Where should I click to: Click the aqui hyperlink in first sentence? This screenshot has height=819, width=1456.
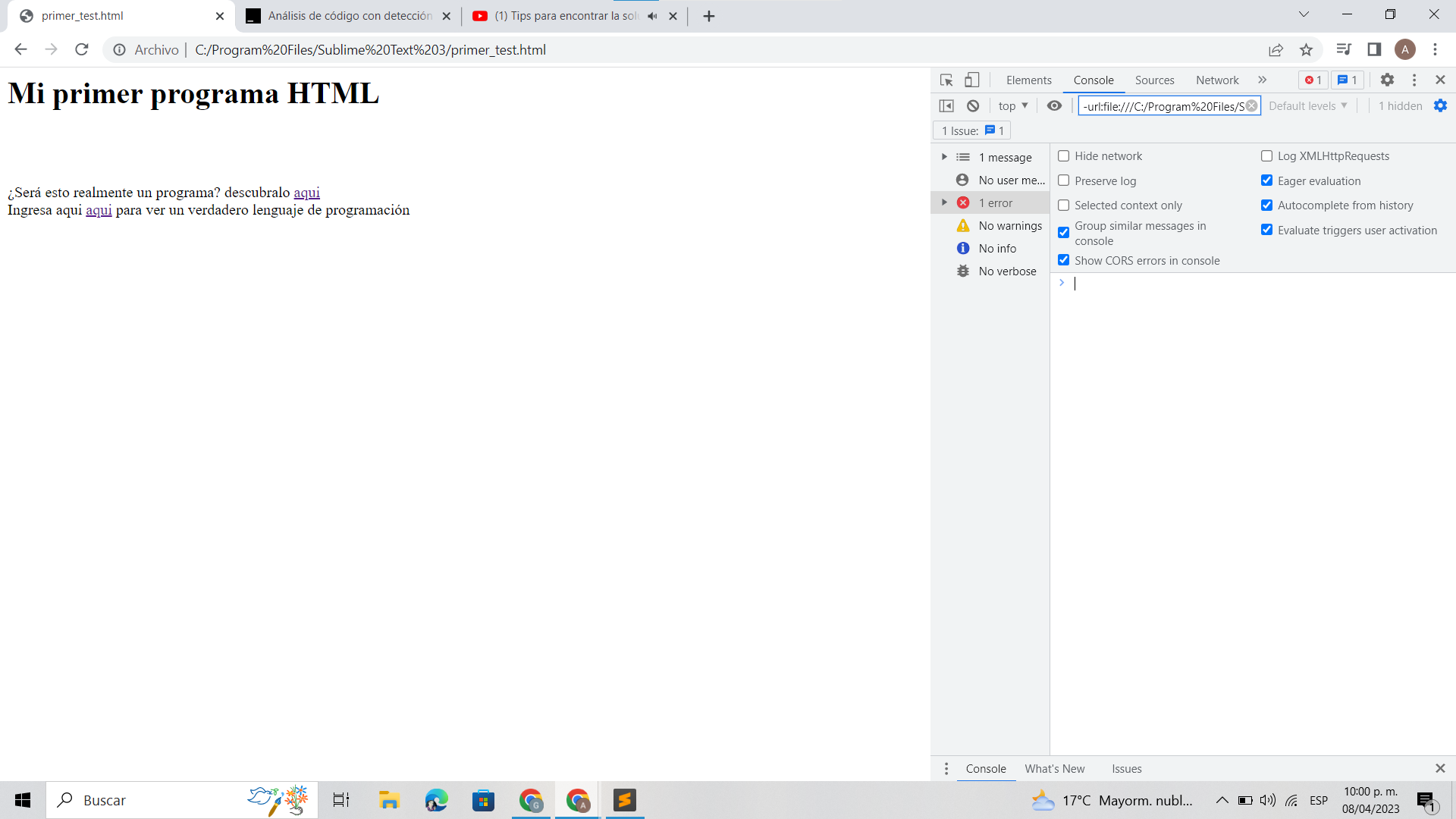(x=307, y=192)
